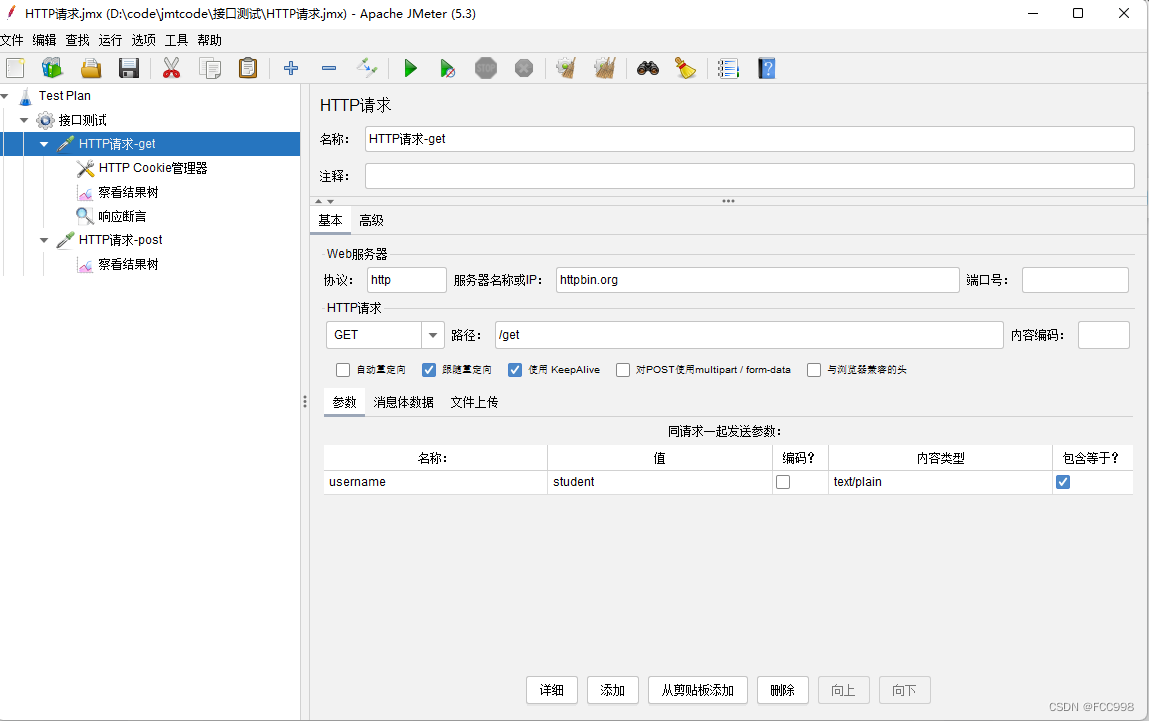Click the 从剪贴板添加 button
The height and width of the screenshot is (721, 1149).
point(698,690)
